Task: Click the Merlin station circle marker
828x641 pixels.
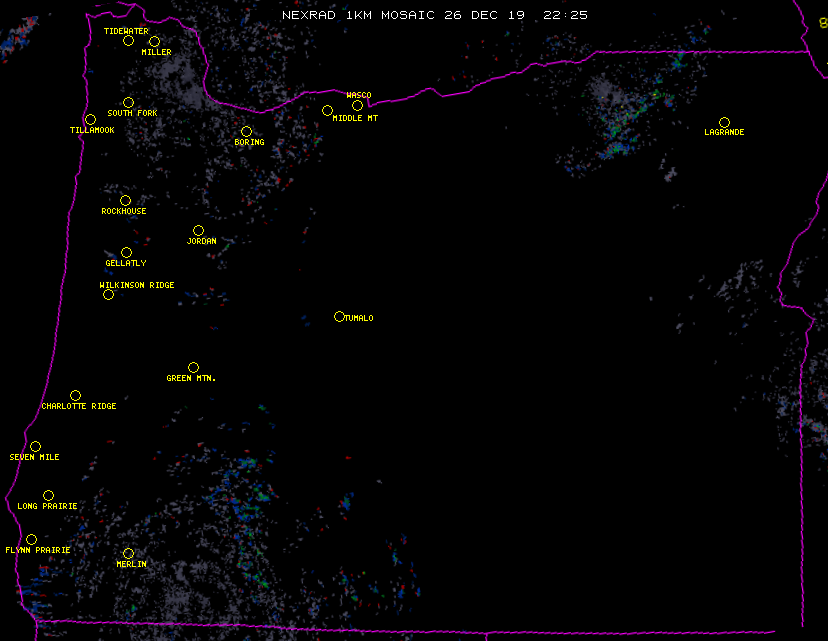Action: (128, 554)
